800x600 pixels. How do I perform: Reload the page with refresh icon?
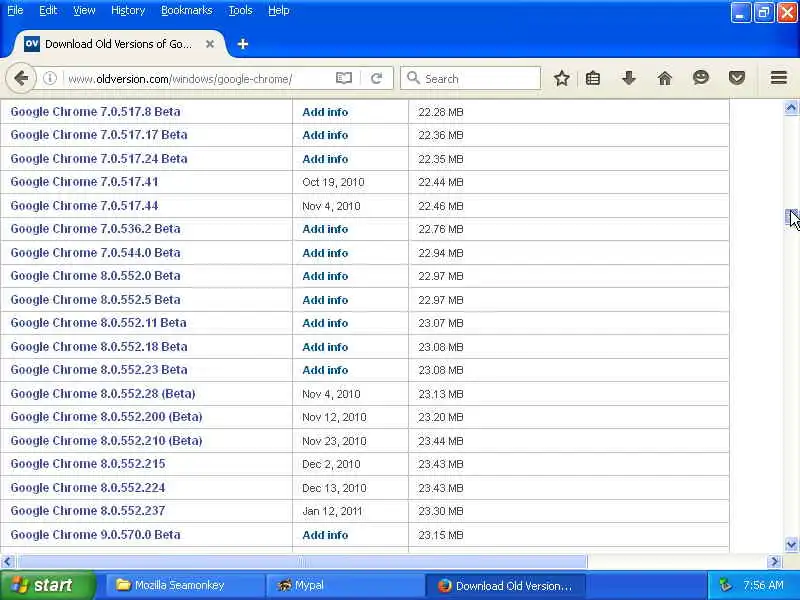coord(377,79)
